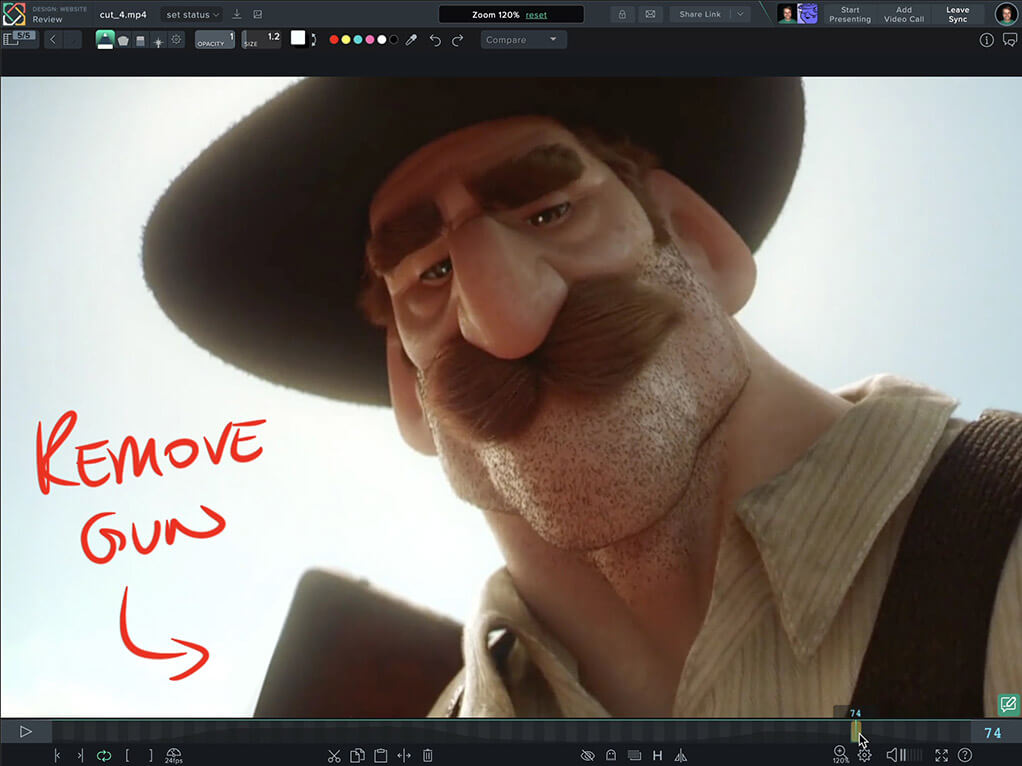The image size is (1022, 766).
Task: Click the green annotation note icon
Action: click(x=1008, y=704)
